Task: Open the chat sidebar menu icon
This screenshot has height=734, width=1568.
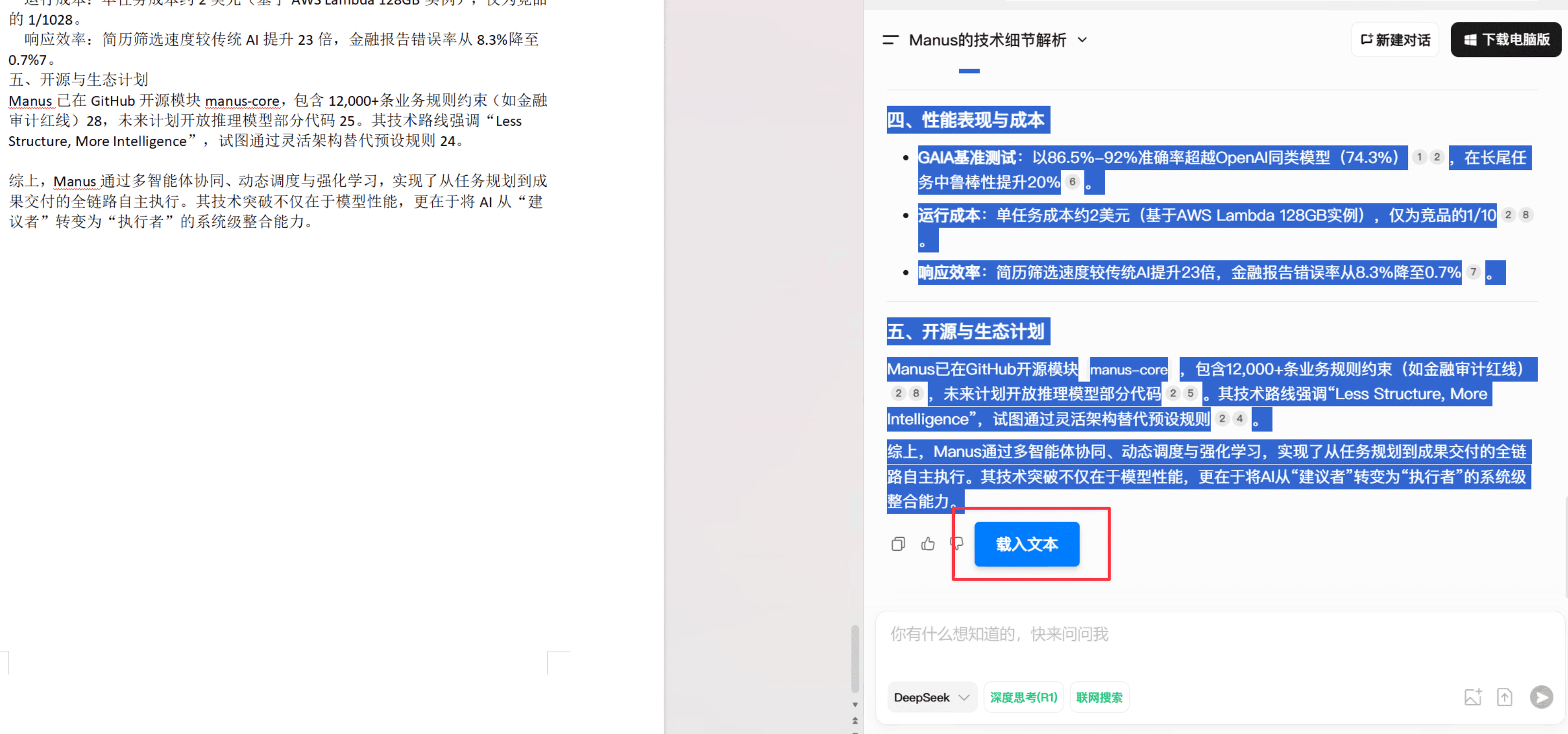Action: coord(890,40)
